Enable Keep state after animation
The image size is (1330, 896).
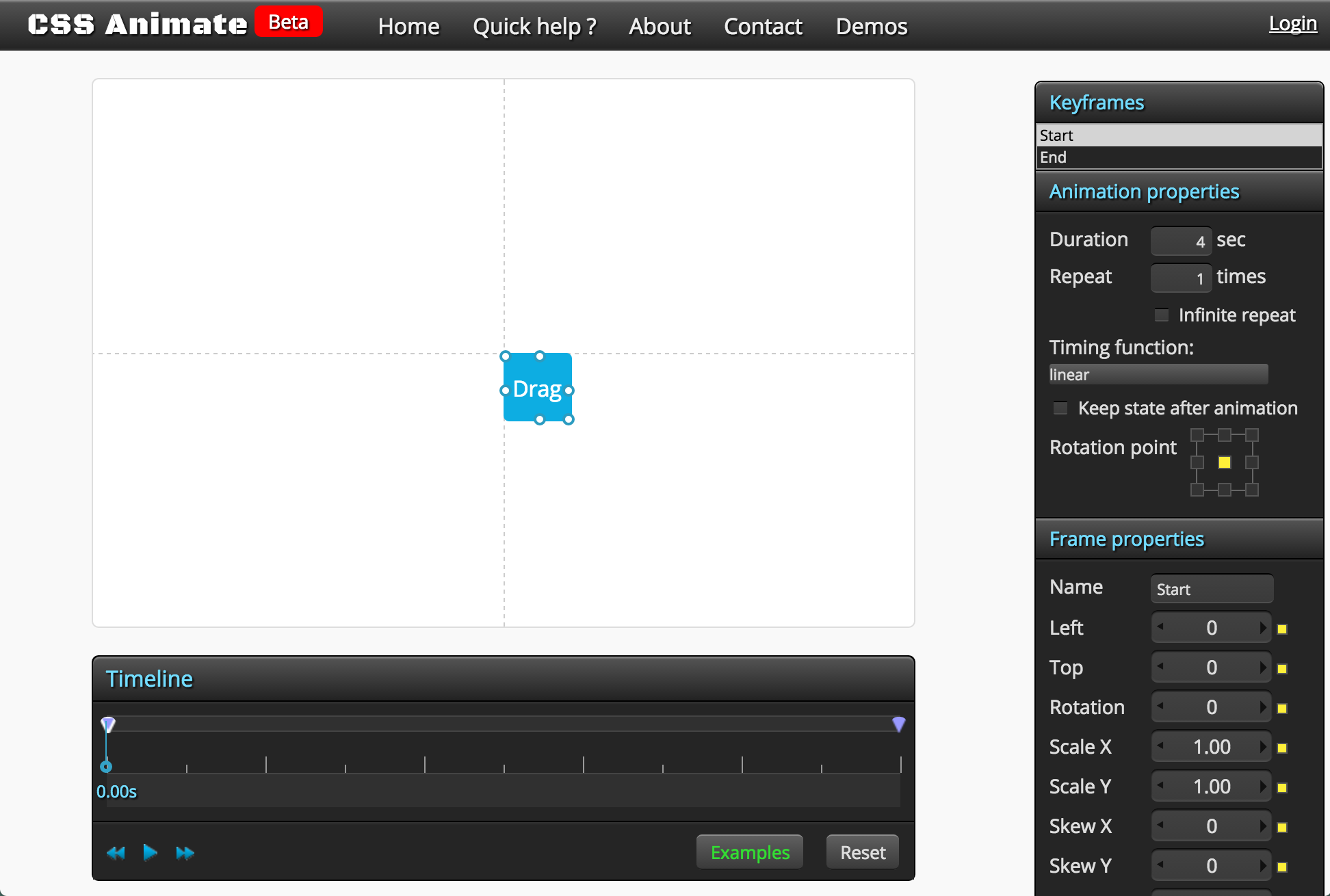[1060, 408]
